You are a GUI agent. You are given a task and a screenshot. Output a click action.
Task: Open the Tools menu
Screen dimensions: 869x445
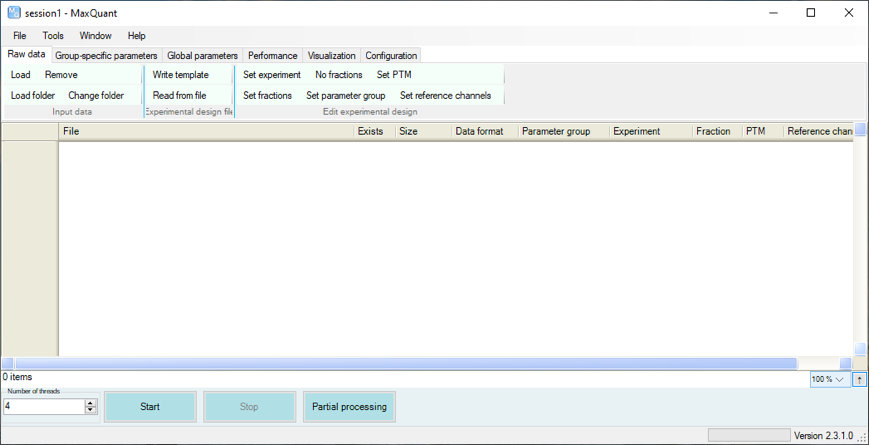click(53, 36)
